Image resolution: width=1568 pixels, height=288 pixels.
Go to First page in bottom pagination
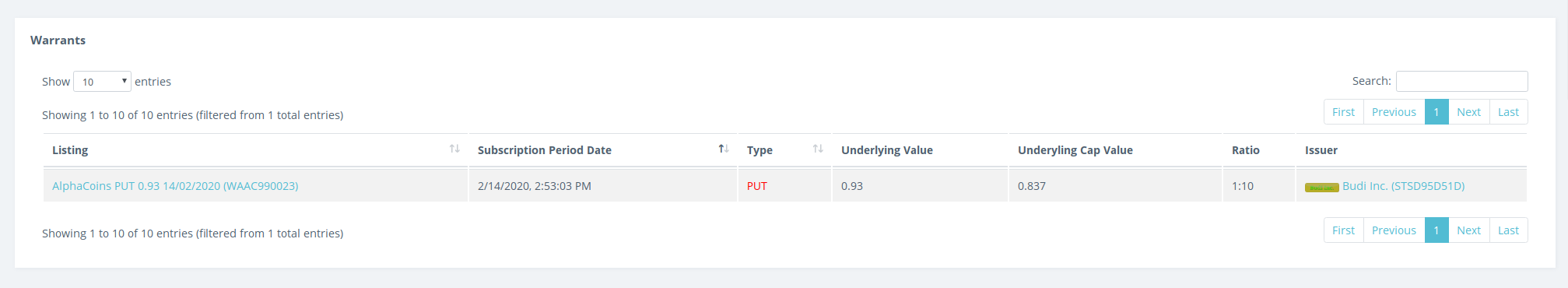(x=1343, y=230)
